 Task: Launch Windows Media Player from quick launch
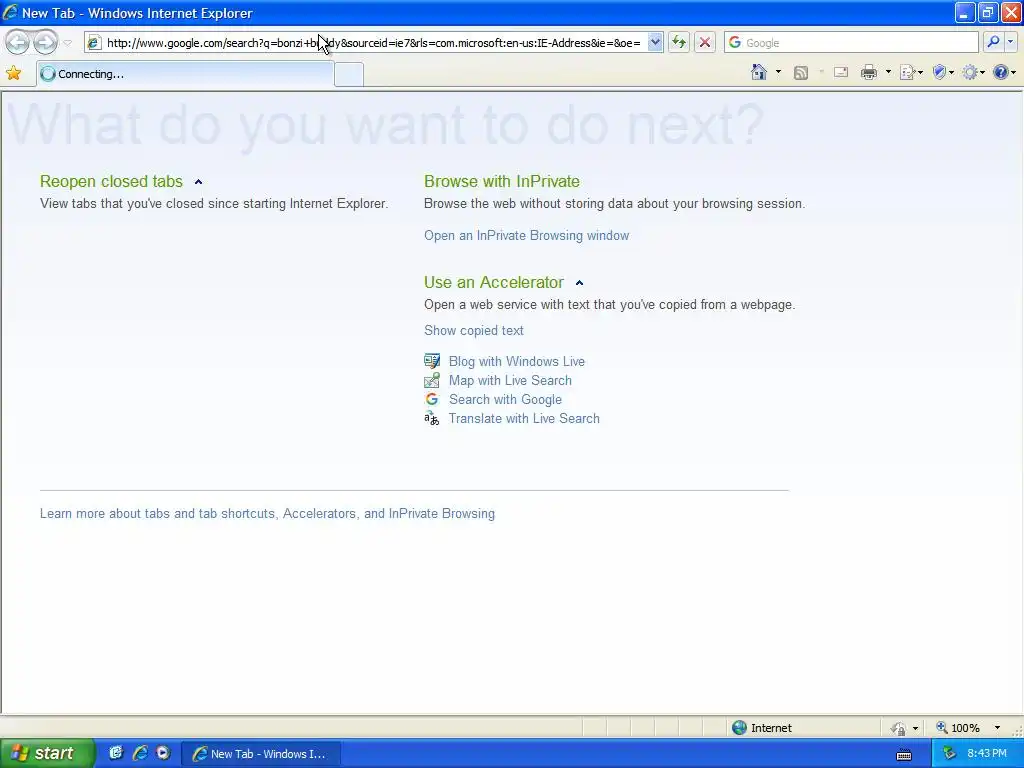click(x=163, y=753)
